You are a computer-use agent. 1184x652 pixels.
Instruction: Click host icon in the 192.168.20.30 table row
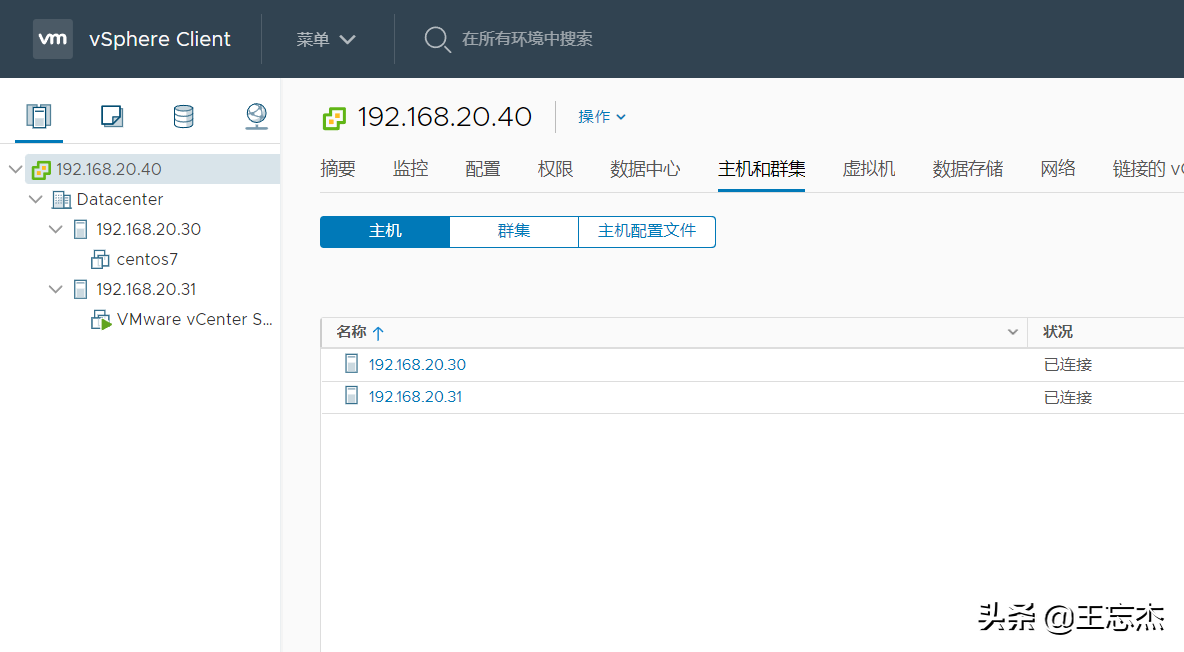tap(351, 363)
